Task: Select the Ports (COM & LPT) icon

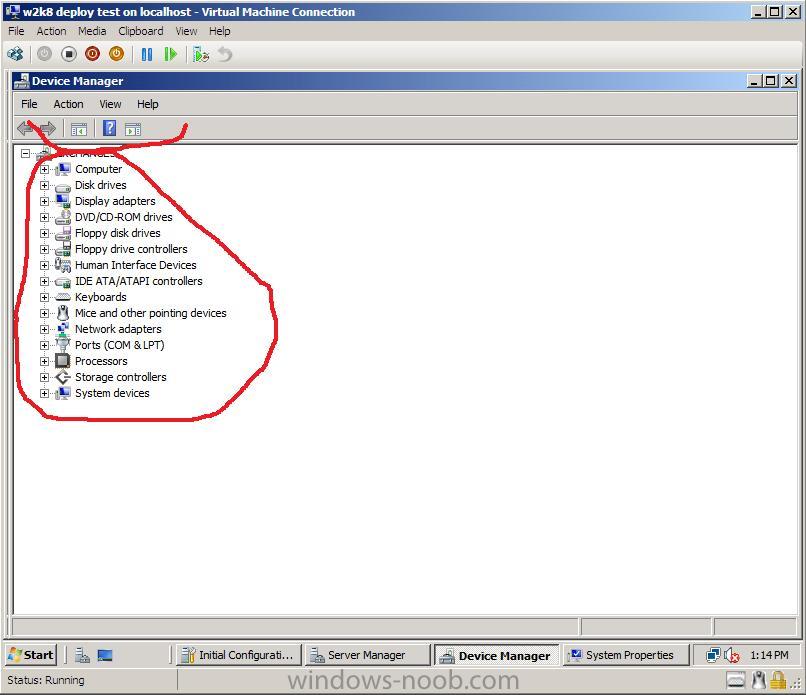Action: tap(63, 343)
